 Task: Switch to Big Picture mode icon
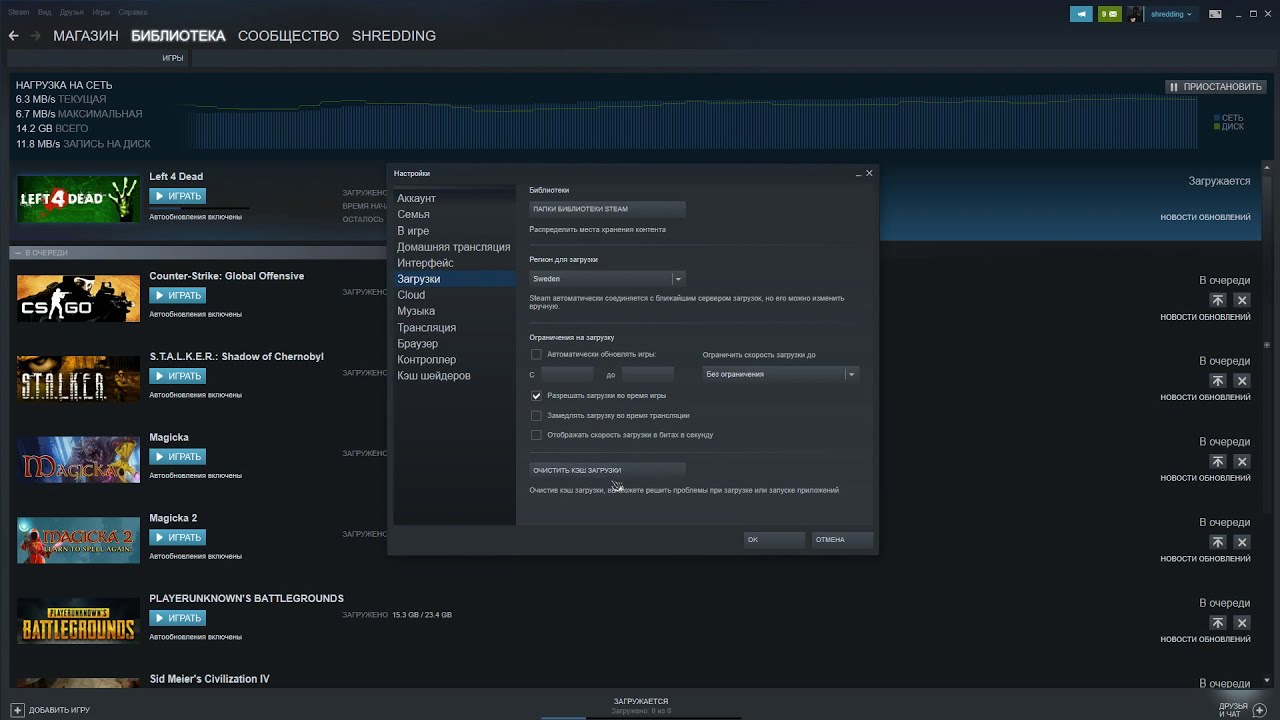[x=1215, y=14]
